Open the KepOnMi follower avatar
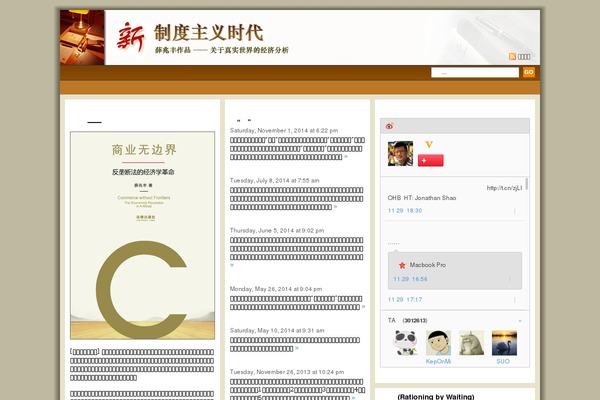This screenshot has width=600, height=400. point(439,343)
